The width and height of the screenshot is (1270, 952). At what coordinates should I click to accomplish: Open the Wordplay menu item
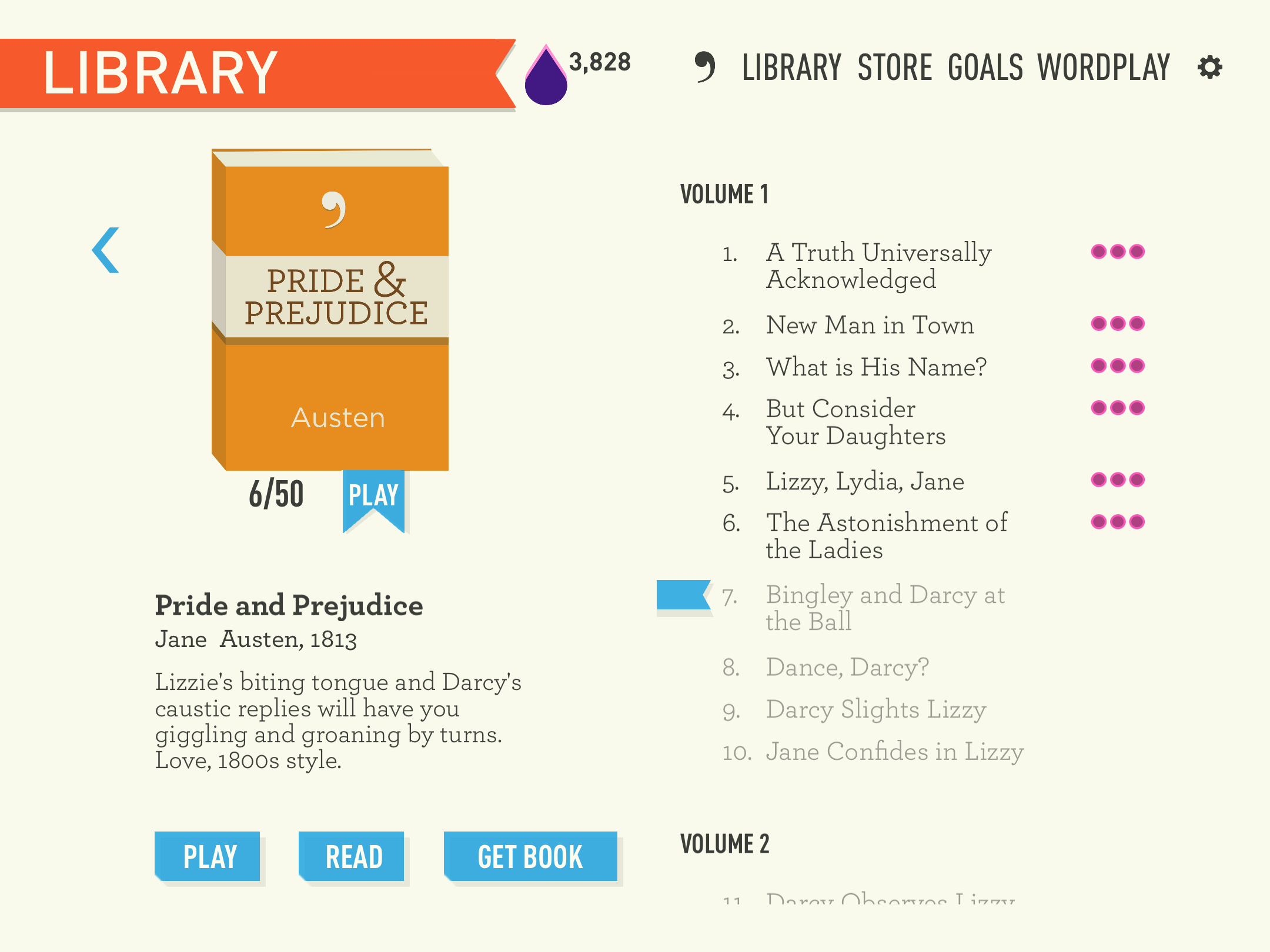click(x=1104, y=67)
